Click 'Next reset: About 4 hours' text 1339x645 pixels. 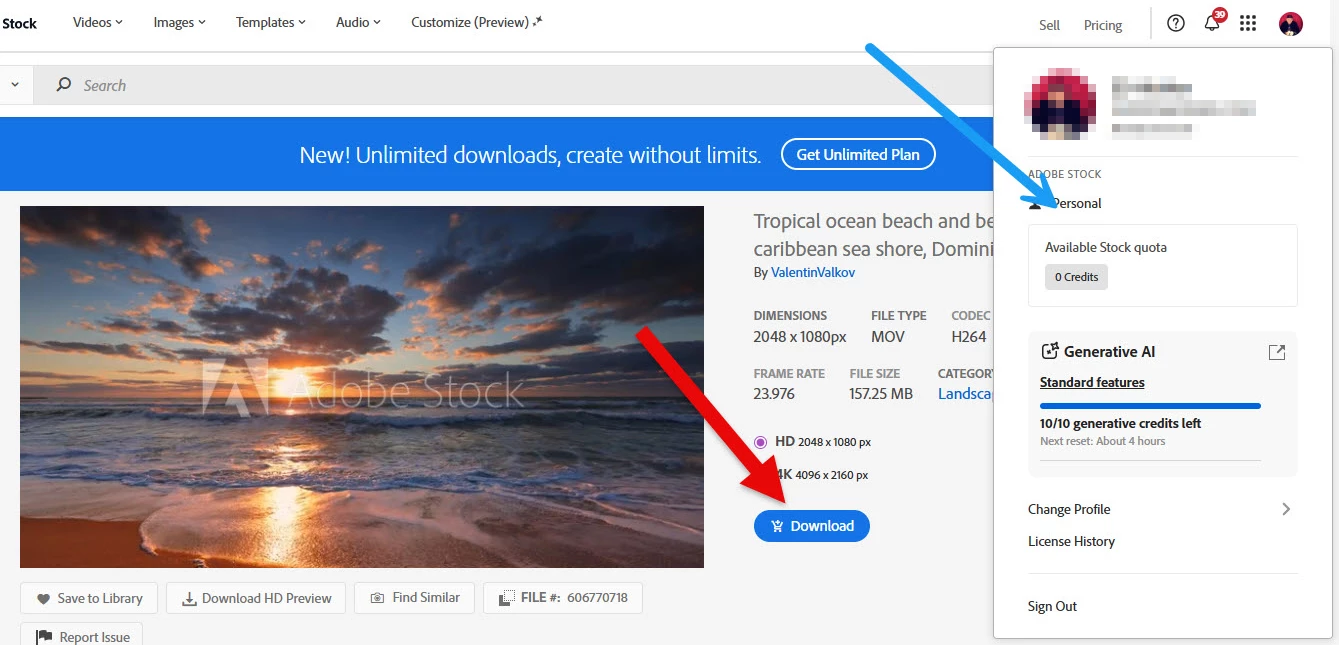[1102, 441]
